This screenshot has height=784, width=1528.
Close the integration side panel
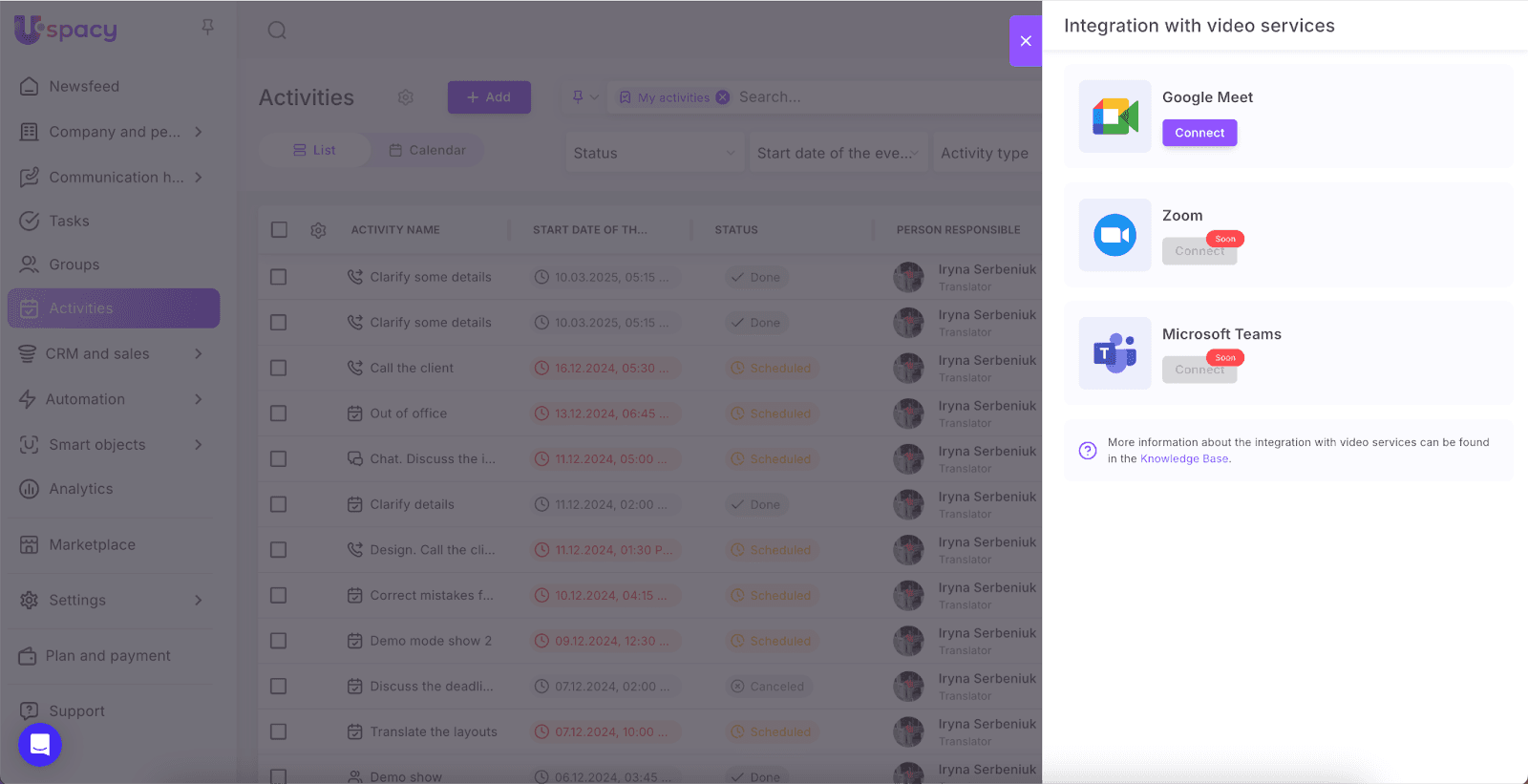point(1026,41)
